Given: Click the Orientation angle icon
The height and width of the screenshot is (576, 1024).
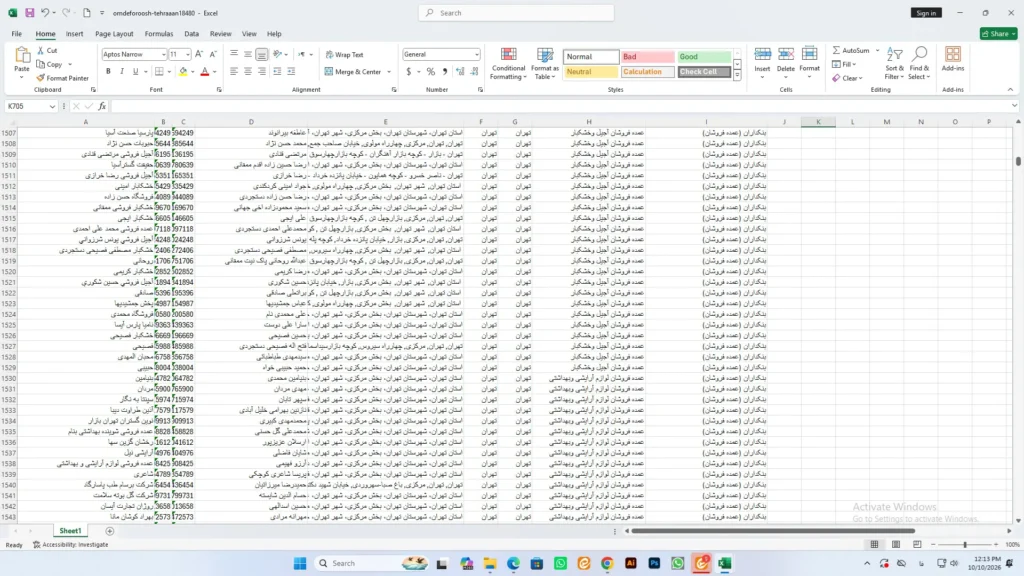Looking at the screenshot, I should click(278, 54).
